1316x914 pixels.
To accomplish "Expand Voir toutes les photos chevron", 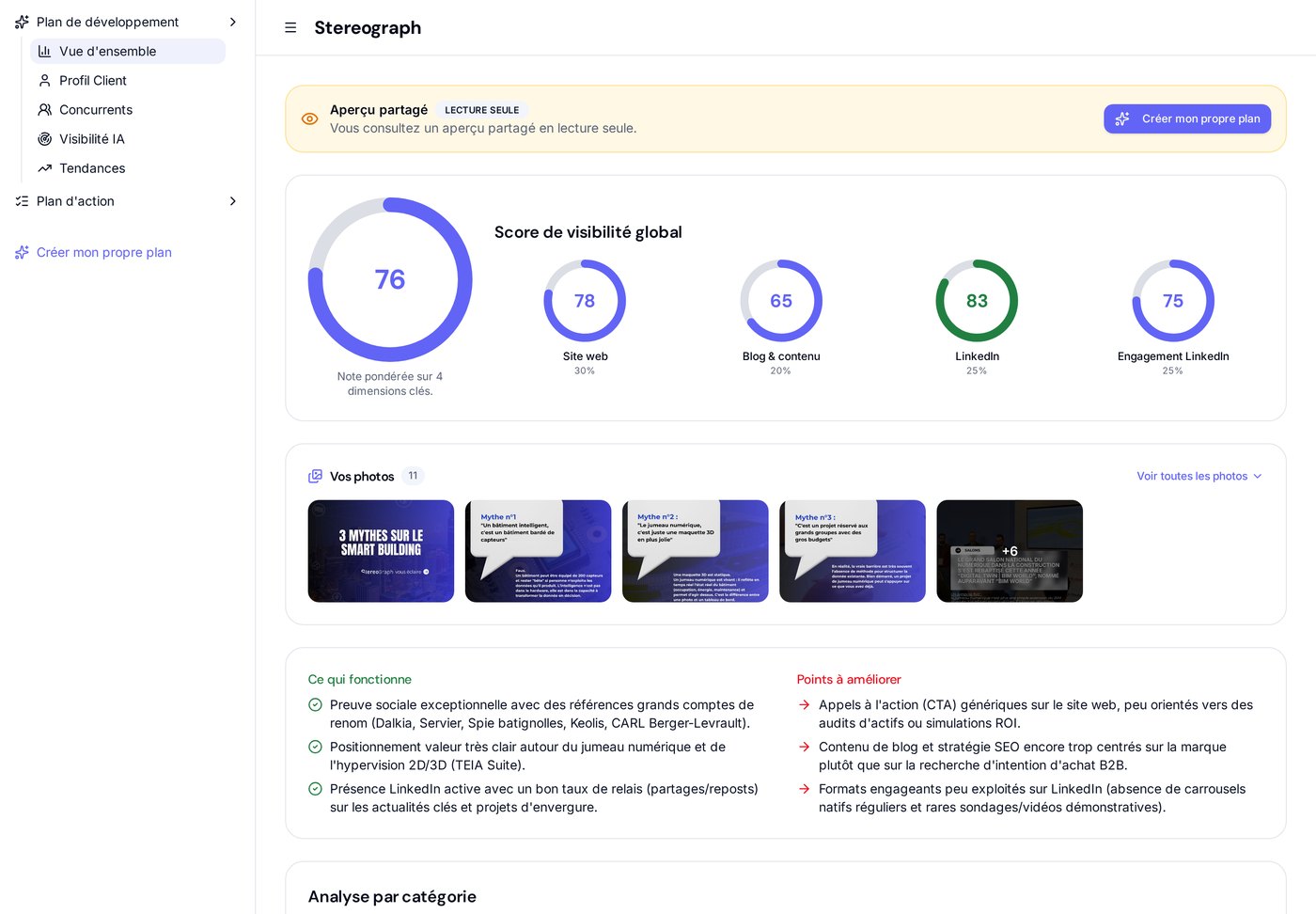I will pyautogui.click(x=1257, y=476).
